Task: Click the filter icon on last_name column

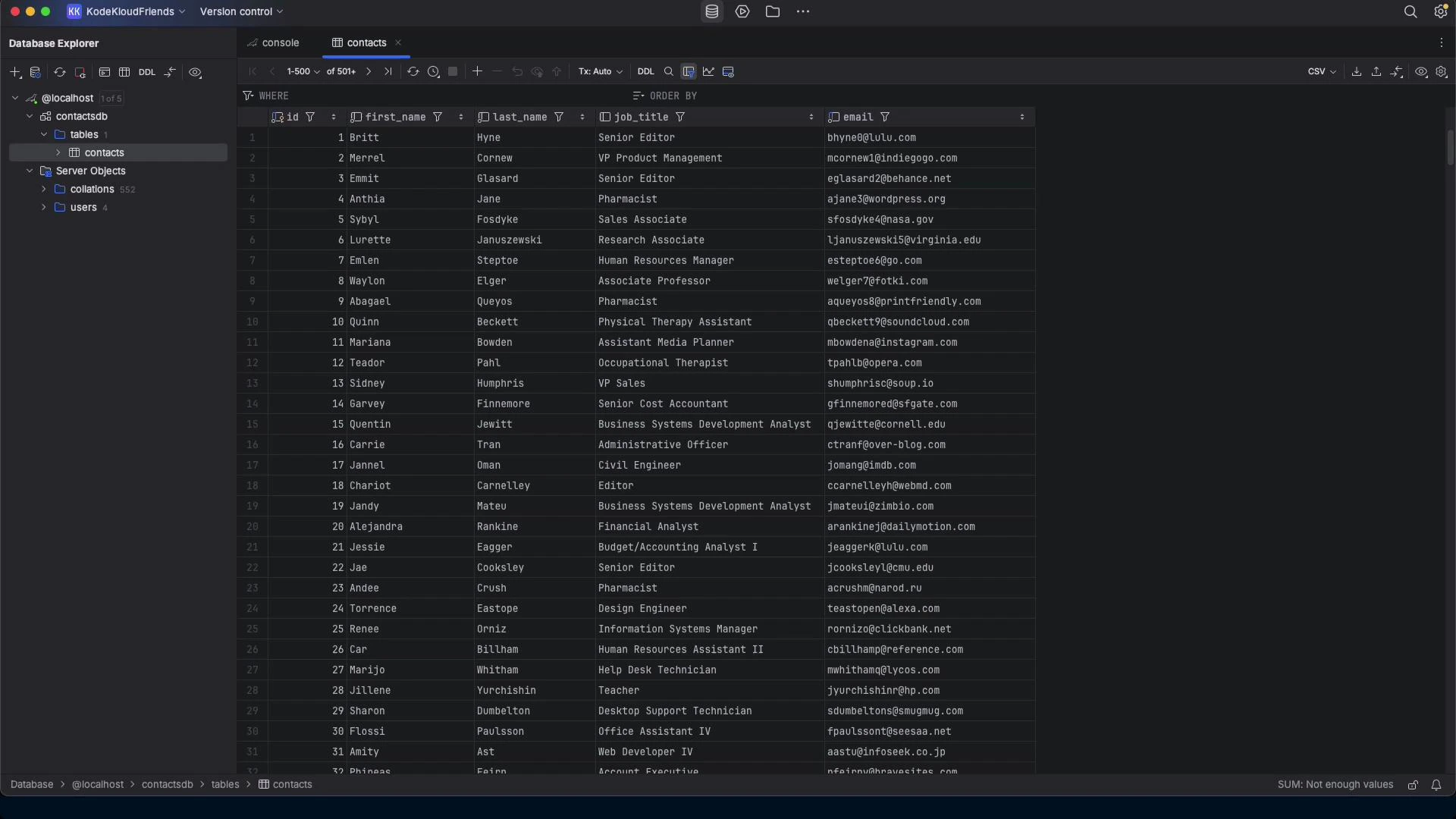Action: [x=559, y=117]
